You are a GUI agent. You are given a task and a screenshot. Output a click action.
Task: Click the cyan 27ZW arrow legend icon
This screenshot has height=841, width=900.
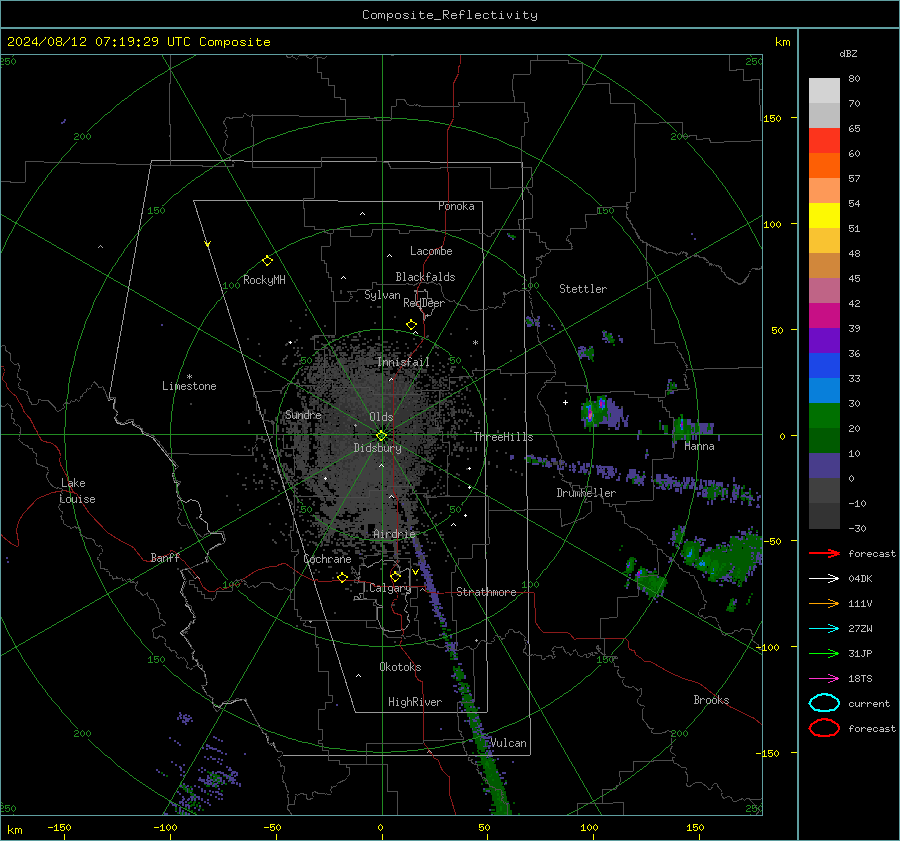[x=824, y=629]
